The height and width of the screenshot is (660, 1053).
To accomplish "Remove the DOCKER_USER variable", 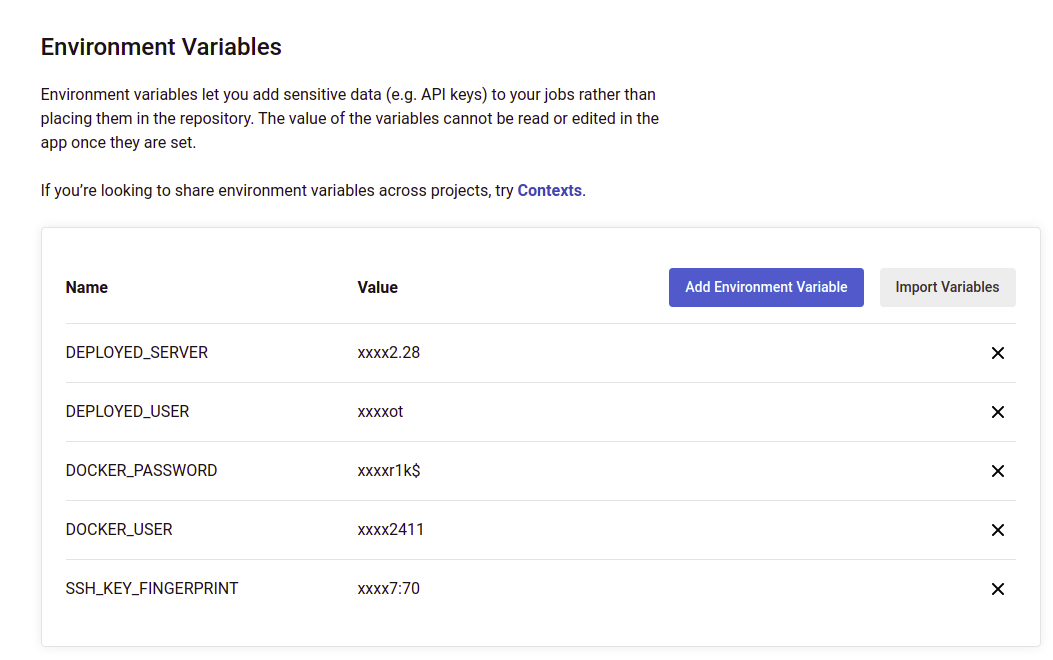I will coord(997,530).
